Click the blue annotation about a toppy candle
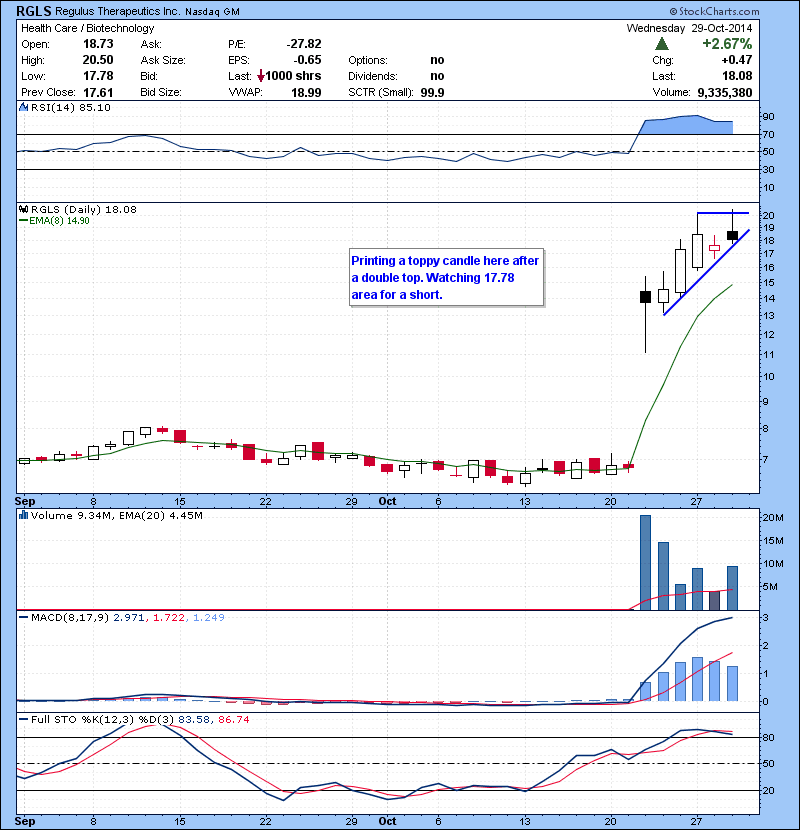Image resolution: width=800 pixels, height=830 pixels. tap(447, 277)
